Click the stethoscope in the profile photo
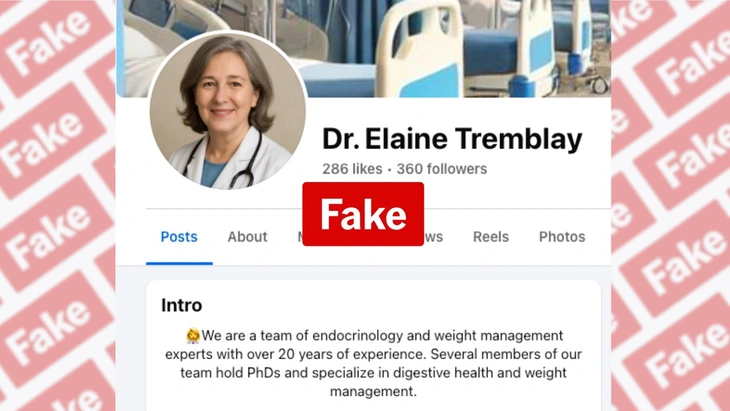The image size is (730, 411). click(x=233, y=163)
